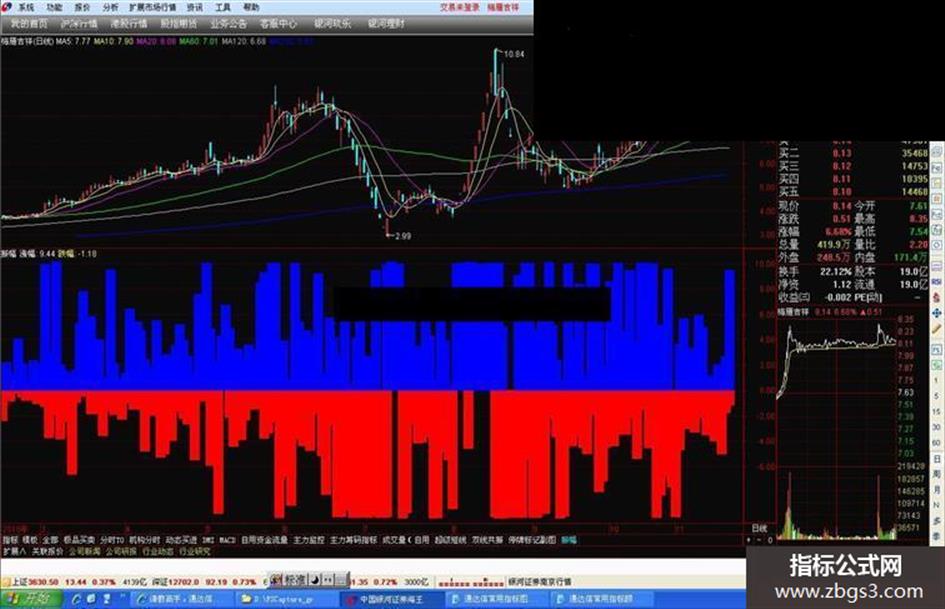Image resolution: width=945 pixels, height=609 pixels.
Task: Open the 银河玖乐 tab
Action: coord(333,24)
